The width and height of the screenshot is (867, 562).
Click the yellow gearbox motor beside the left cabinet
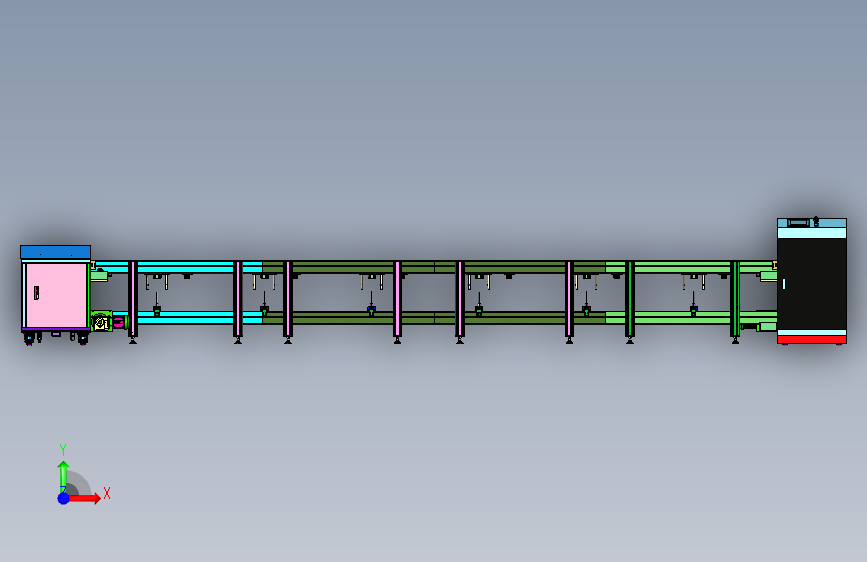coord(101,321)
